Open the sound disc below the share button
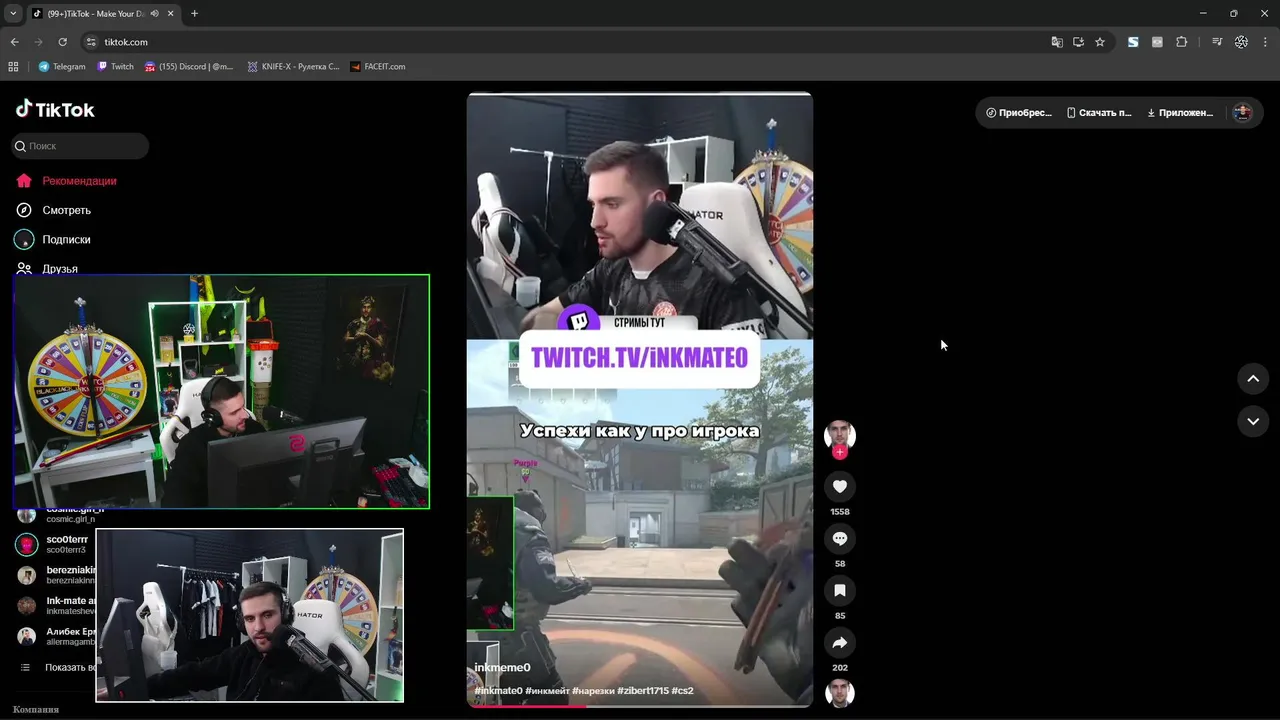The image size is (1280, 720). tap(840, 693)
